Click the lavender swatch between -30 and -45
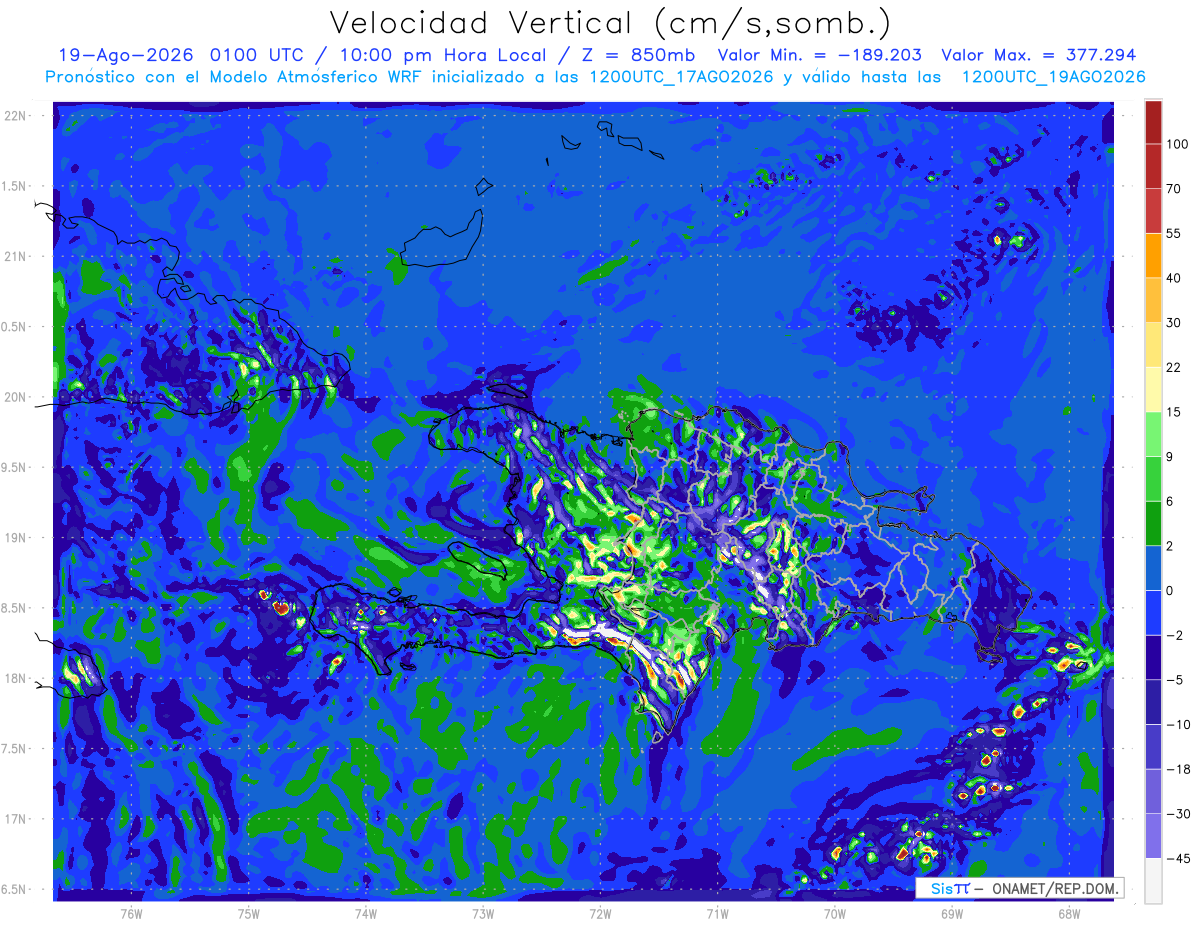This screenshot has width=1200, height=927. pos(1153,835)
